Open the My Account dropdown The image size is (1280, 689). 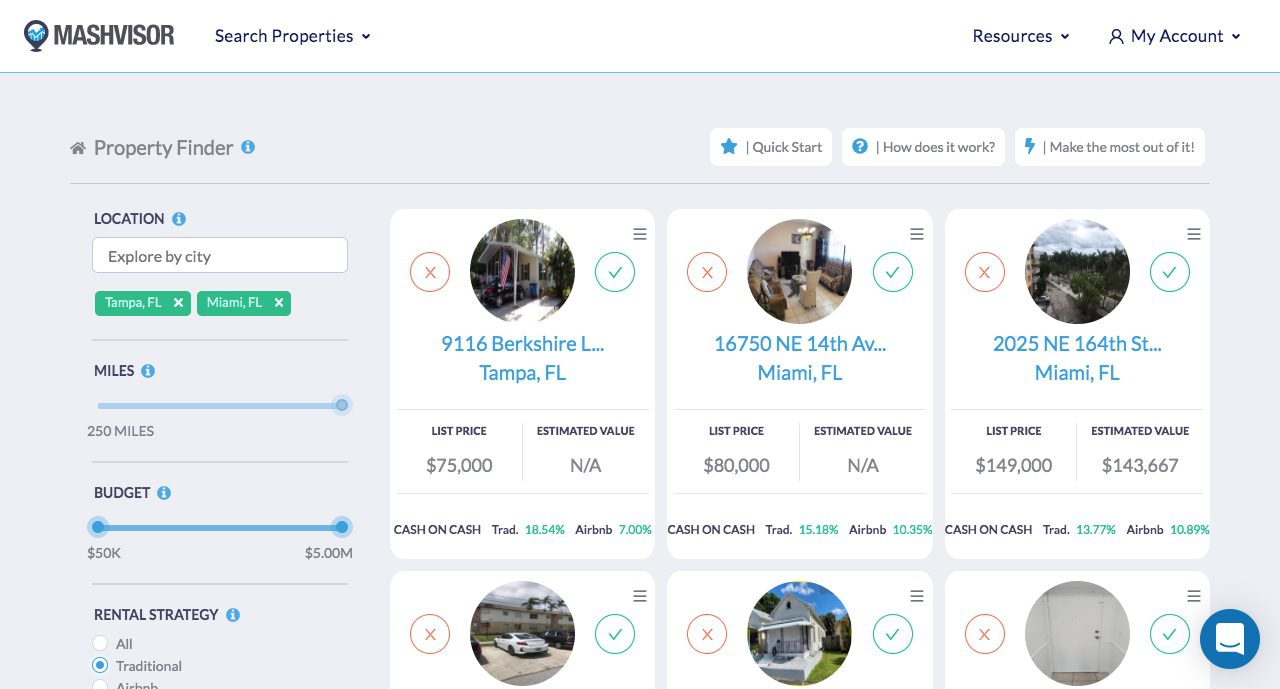(x=1176, y=36)
